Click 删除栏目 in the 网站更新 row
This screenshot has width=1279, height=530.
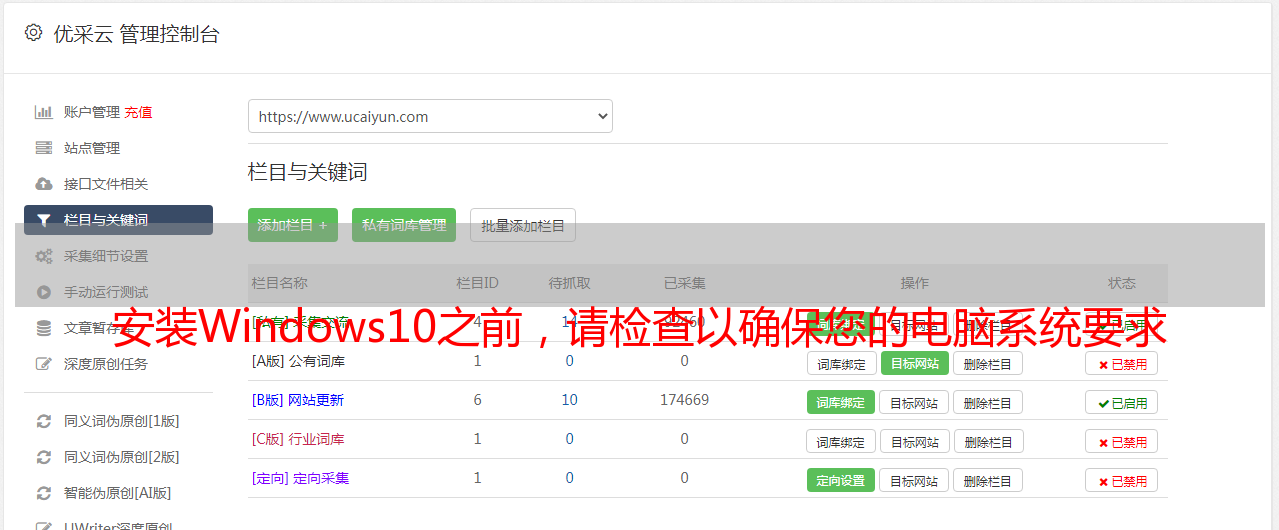point(988,402)
